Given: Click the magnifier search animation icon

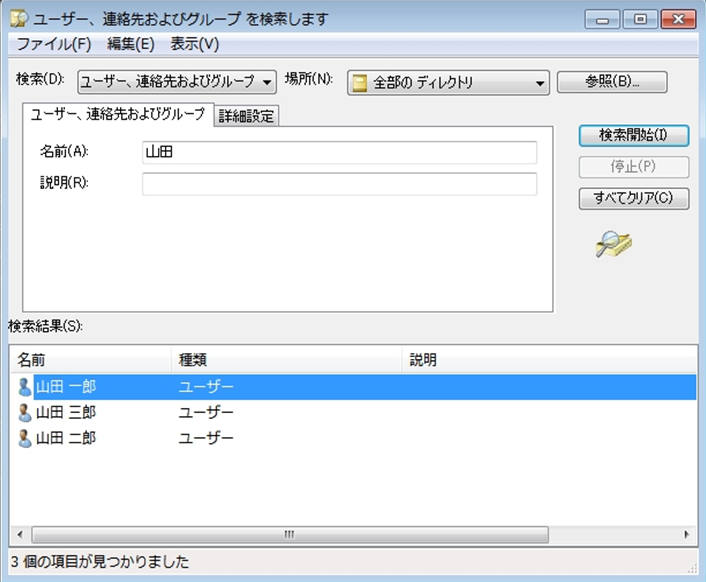Looking at the screenshot, I should click(x=614, y=244).
